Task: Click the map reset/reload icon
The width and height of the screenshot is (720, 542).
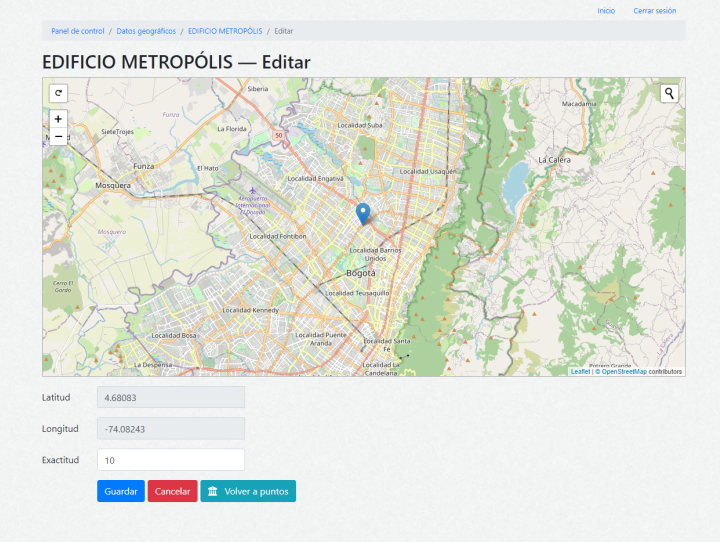Action: [58, 94]
